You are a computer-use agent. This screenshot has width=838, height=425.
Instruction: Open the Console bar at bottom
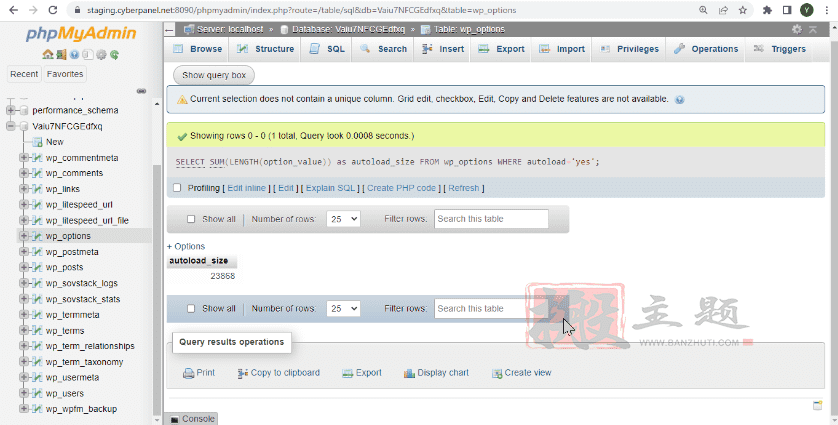[191, 419]
